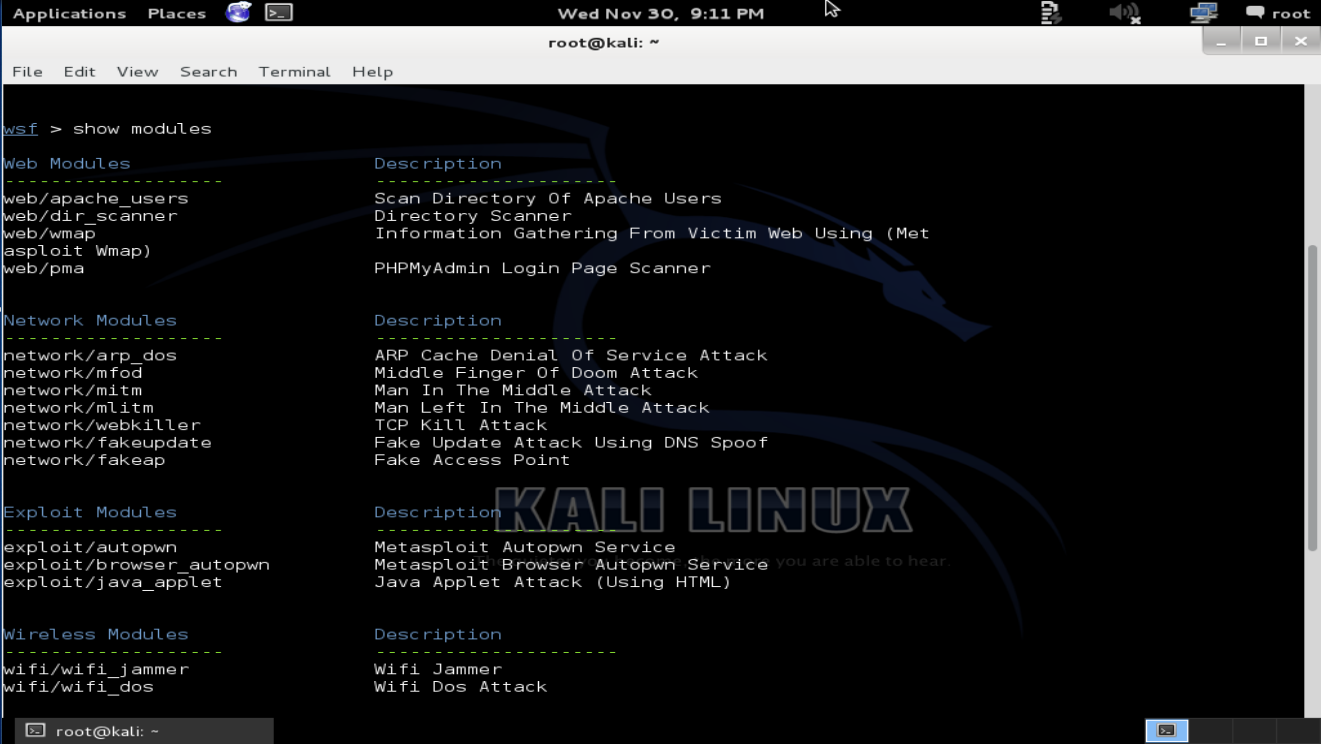Click the network/arp_dos module name
This screenshot has height=744, width=1321.
click(90, 355)
